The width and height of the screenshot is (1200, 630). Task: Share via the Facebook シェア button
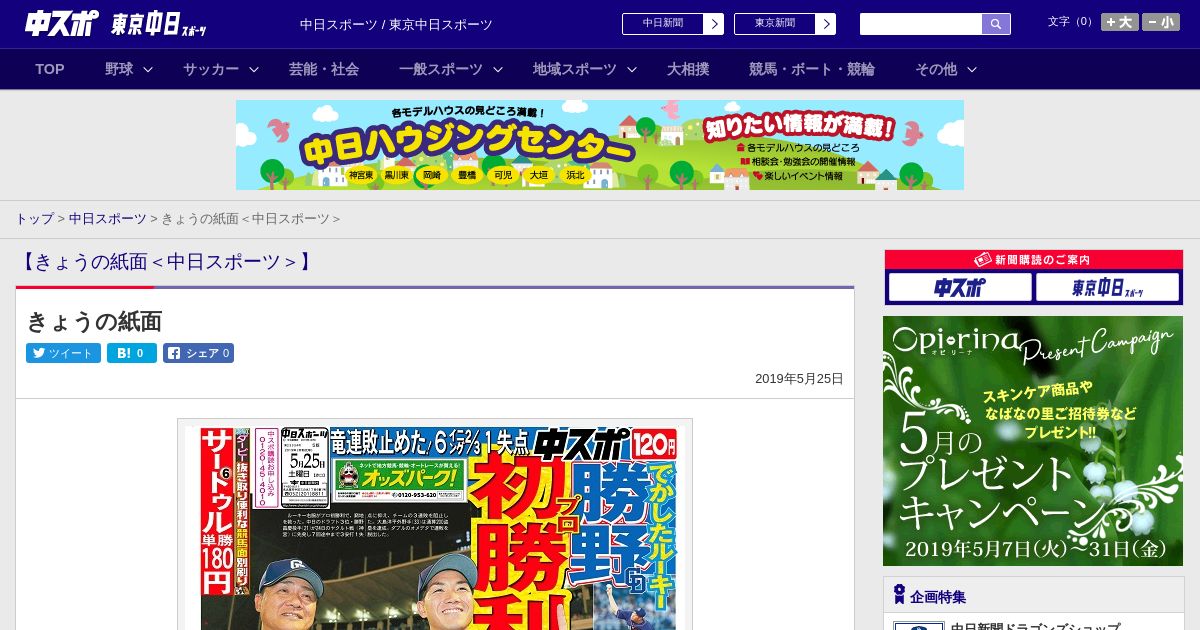pyautogui.click(x=198, y=353)
